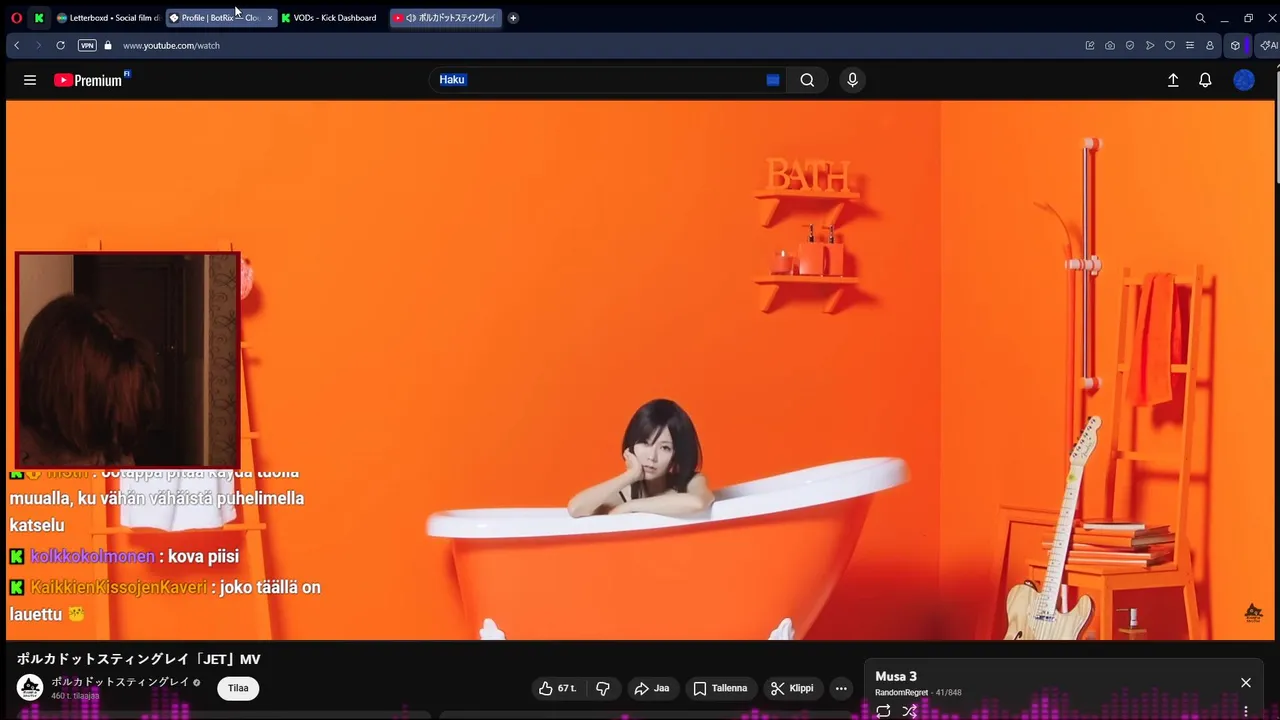1280x720 pixels.
Task: Open RandomRegret playlist owner link
Action: [x=901, y=692]
